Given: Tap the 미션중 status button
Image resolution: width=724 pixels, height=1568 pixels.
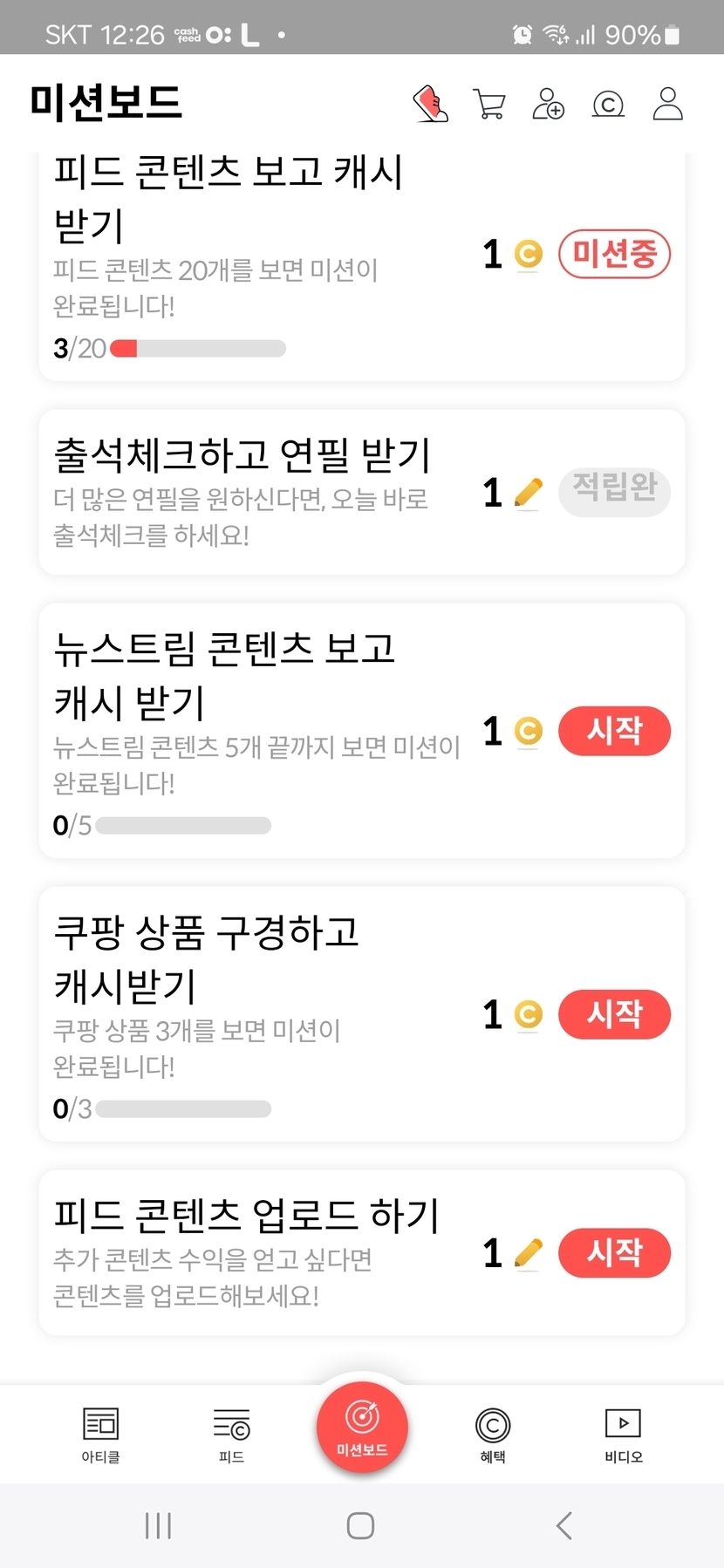Looking at the screenshot, I should tap(614, 255).
